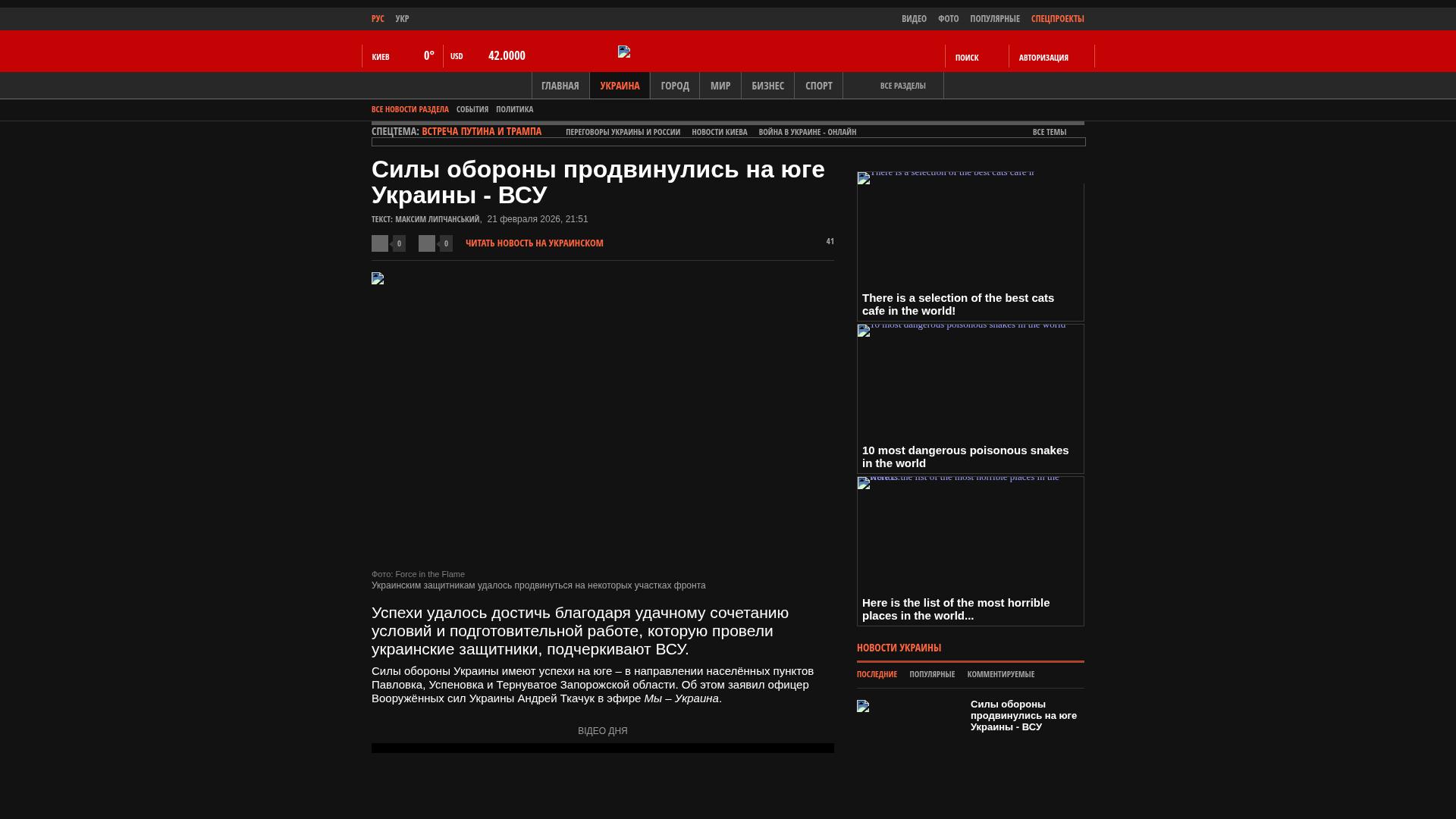Switch to Популярные news tab
Image resolution: width=1456 pixels, height=819 pixels.
[x=932, y=674]
